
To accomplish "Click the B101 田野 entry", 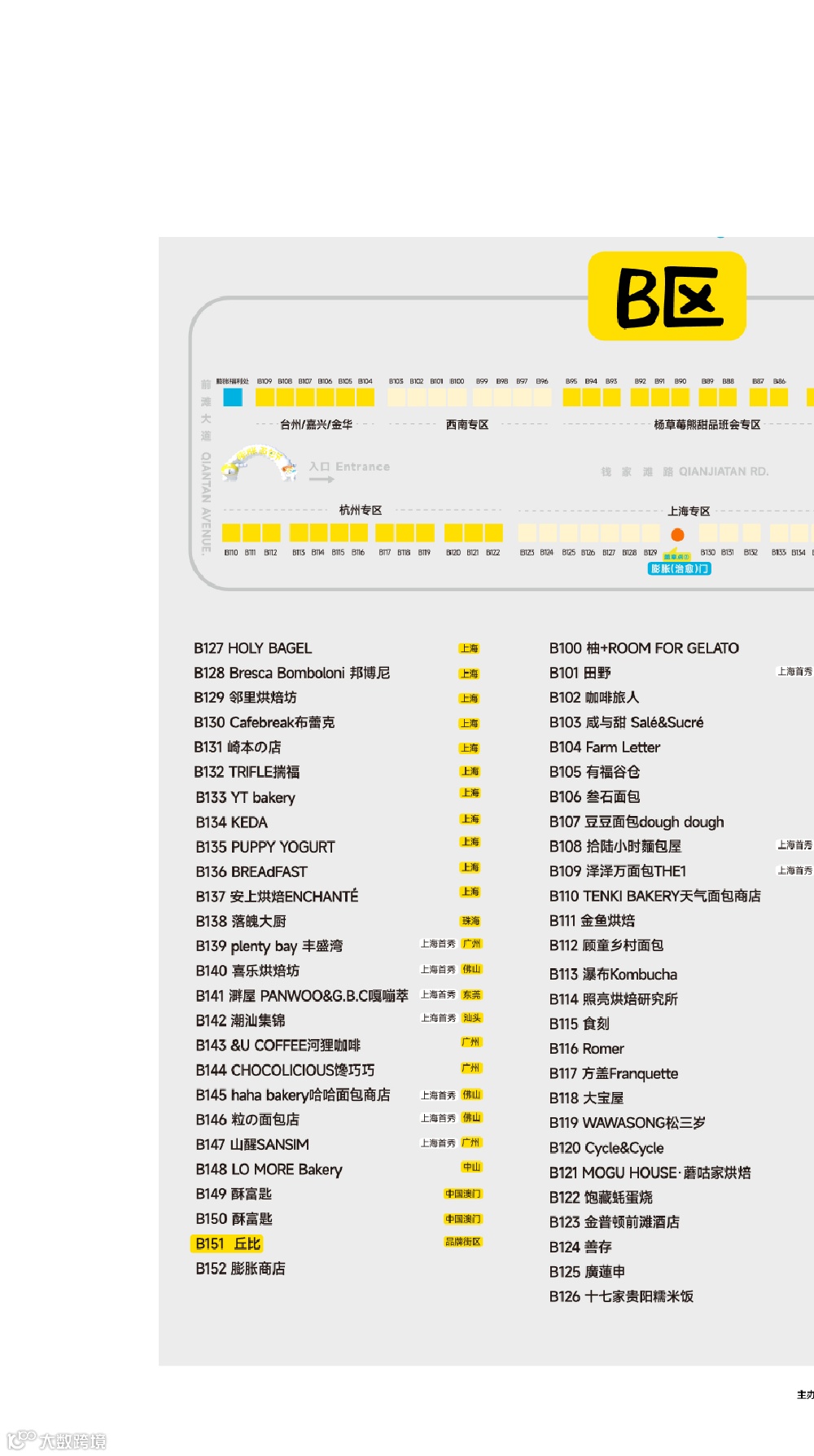I will (x=580, y=673).
